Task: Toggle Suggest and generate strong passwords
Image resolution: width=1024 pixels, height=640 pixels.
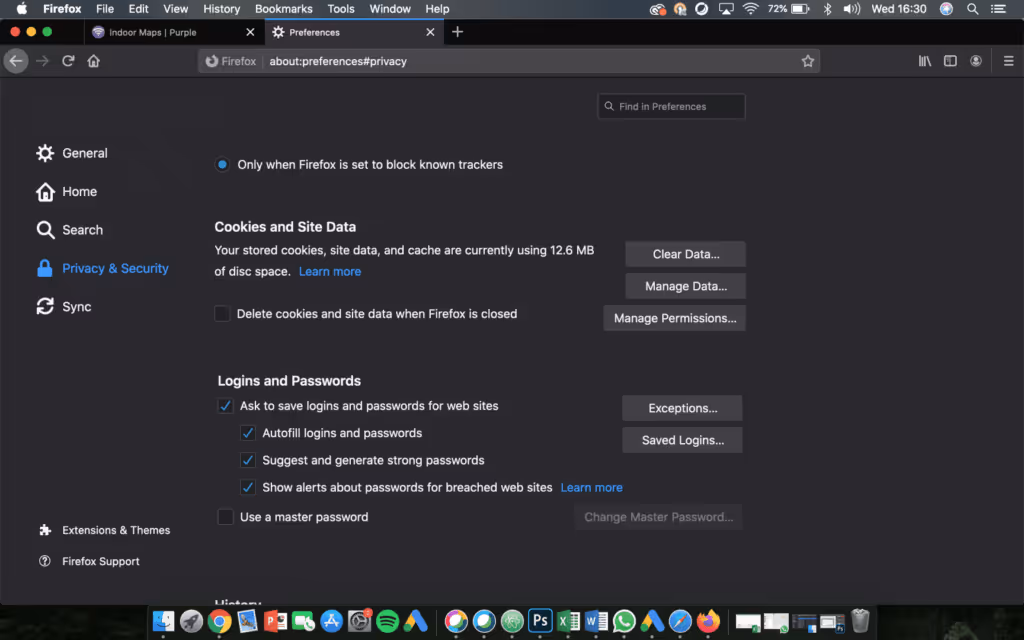Action: 248,460
